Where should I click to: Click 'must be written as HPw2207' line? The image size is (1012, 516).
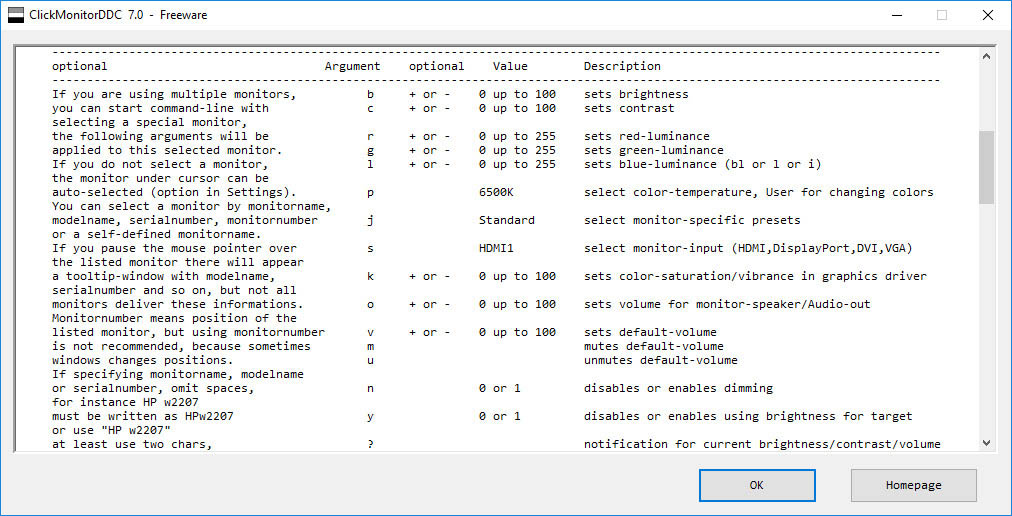point(143,417)
